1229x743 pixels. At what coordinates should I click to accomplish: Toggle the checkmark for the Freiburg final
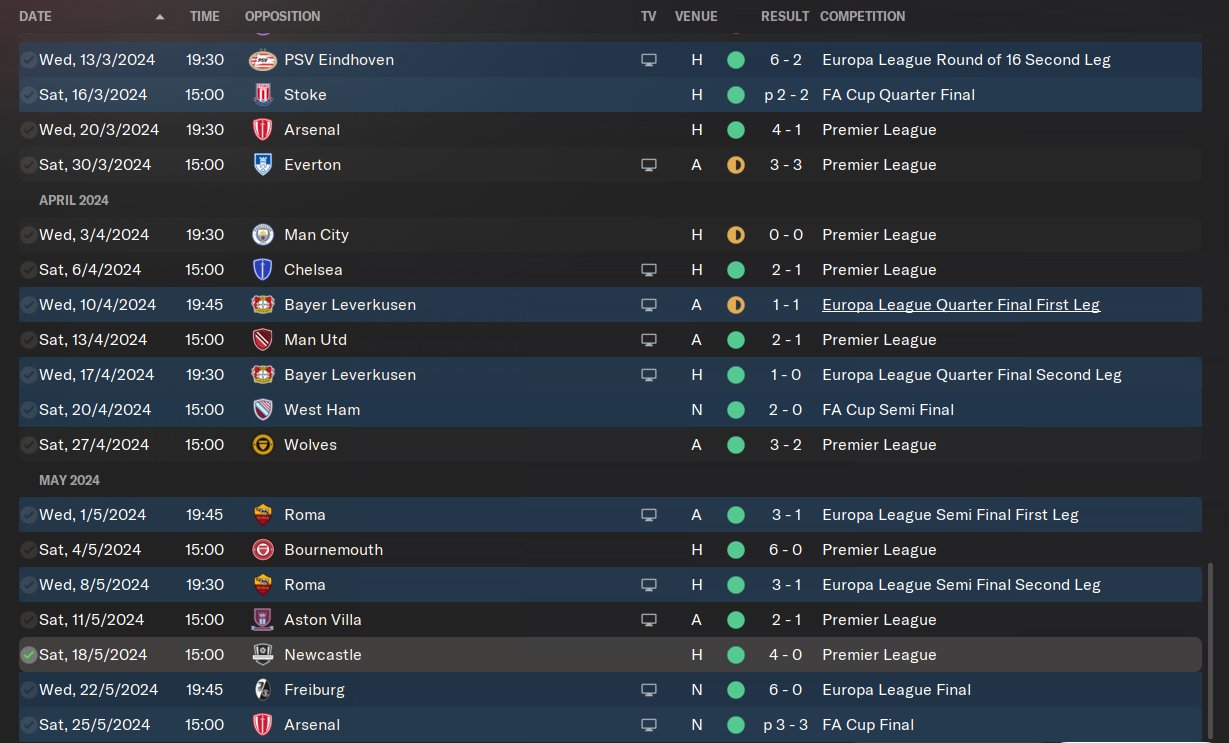click(28, 690)
